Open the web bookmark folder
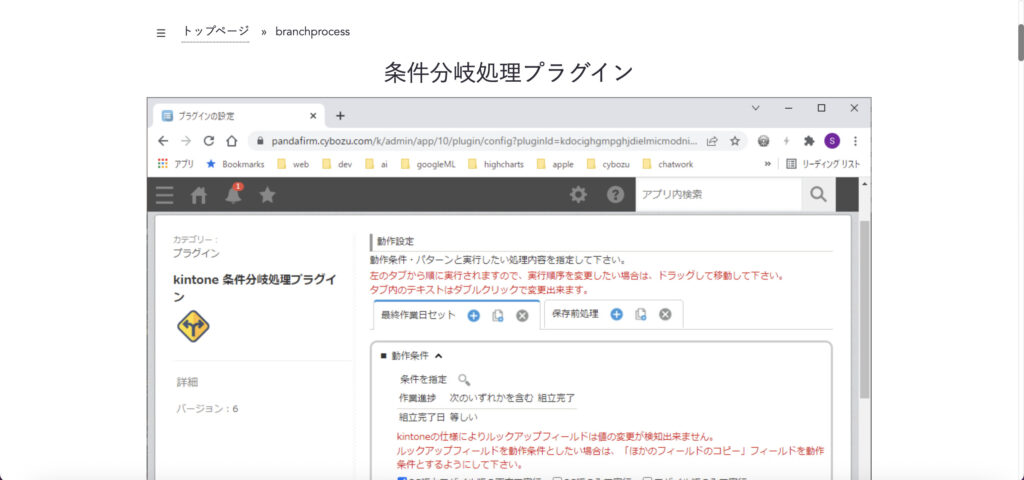The height and width of the screenshot is (480, 1024). coord(293,165)
